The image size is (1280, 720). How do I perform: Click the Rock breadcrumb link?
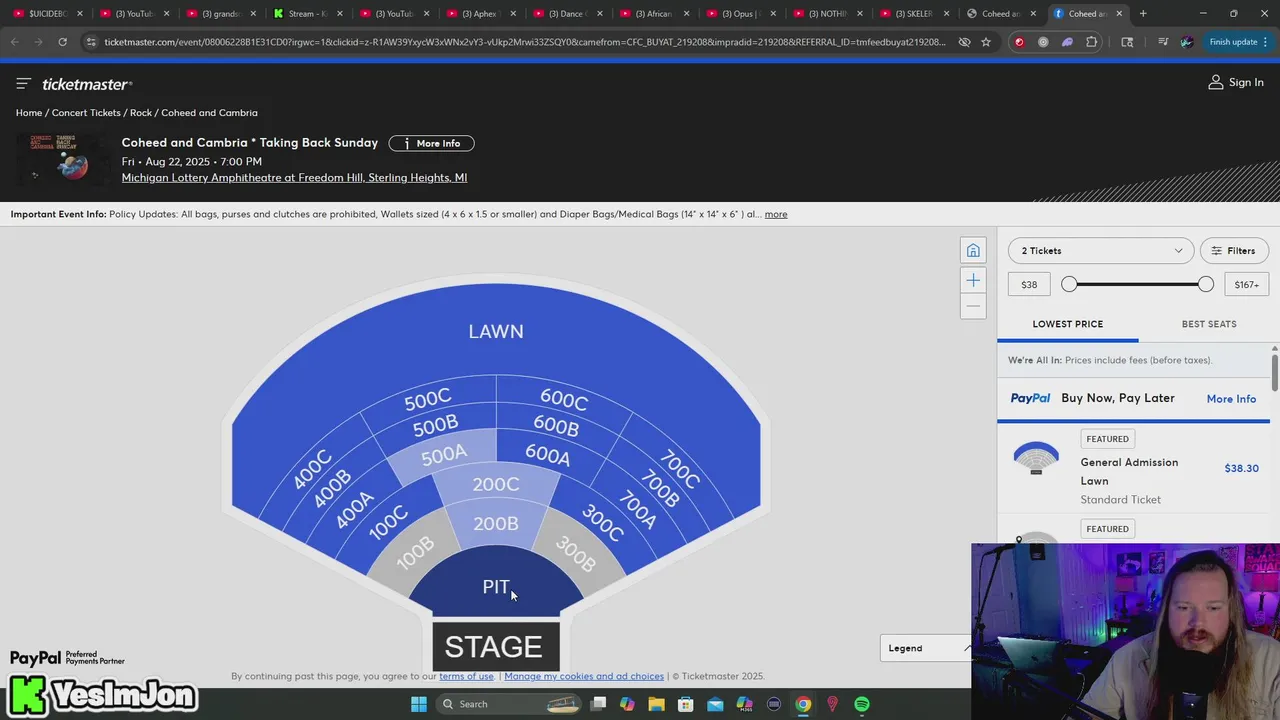141,113
